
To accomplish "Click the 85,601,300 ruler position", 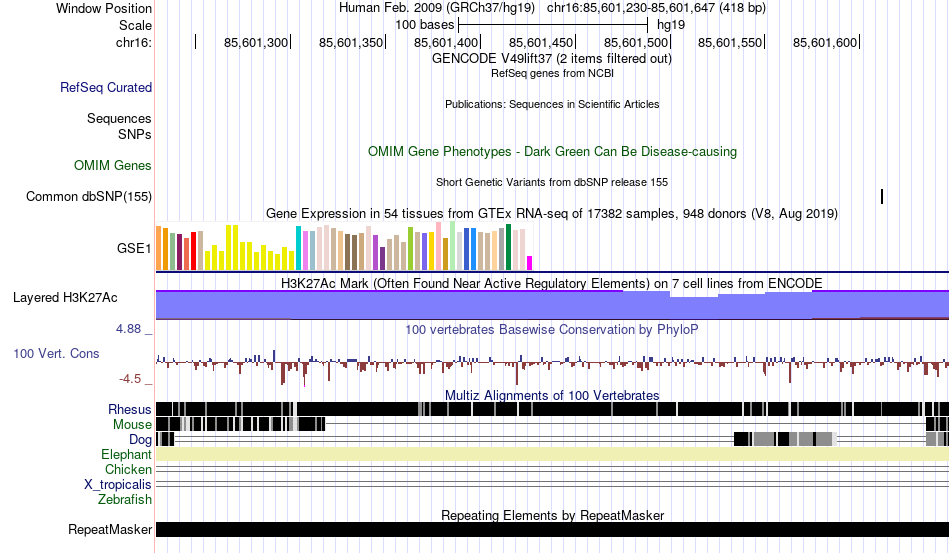I will 256,42.
